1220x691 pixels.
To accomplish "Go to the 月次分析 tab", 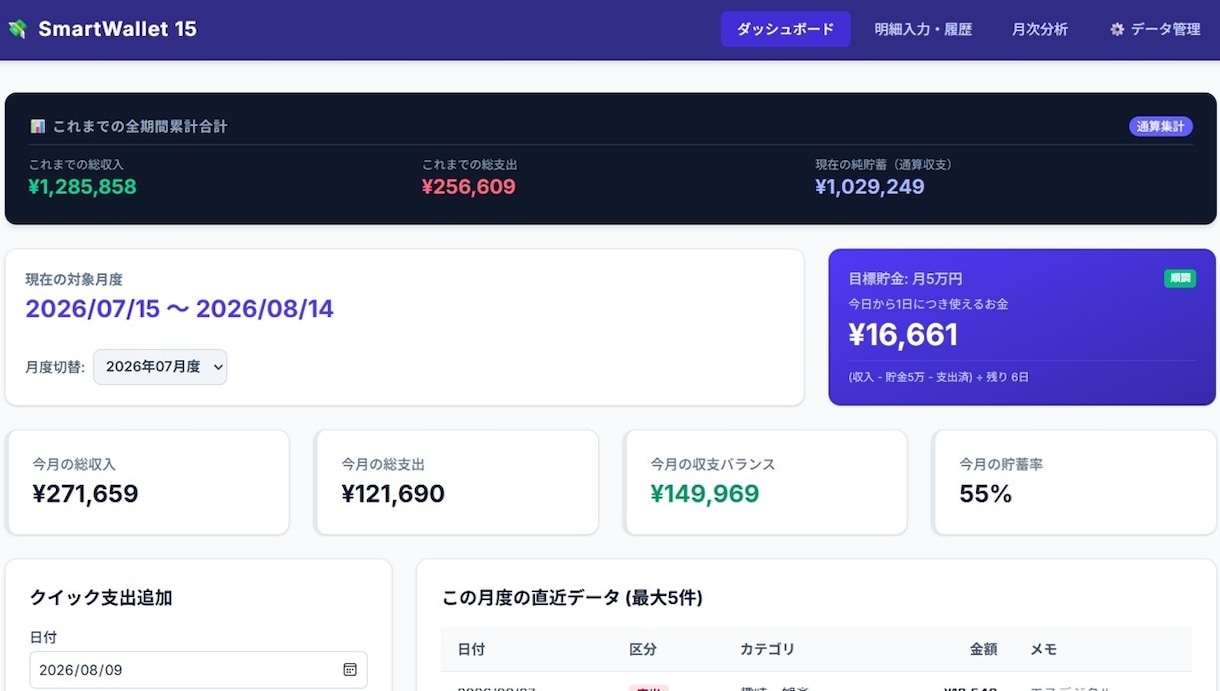I will pyautogui.click(x=1040, y=29).
